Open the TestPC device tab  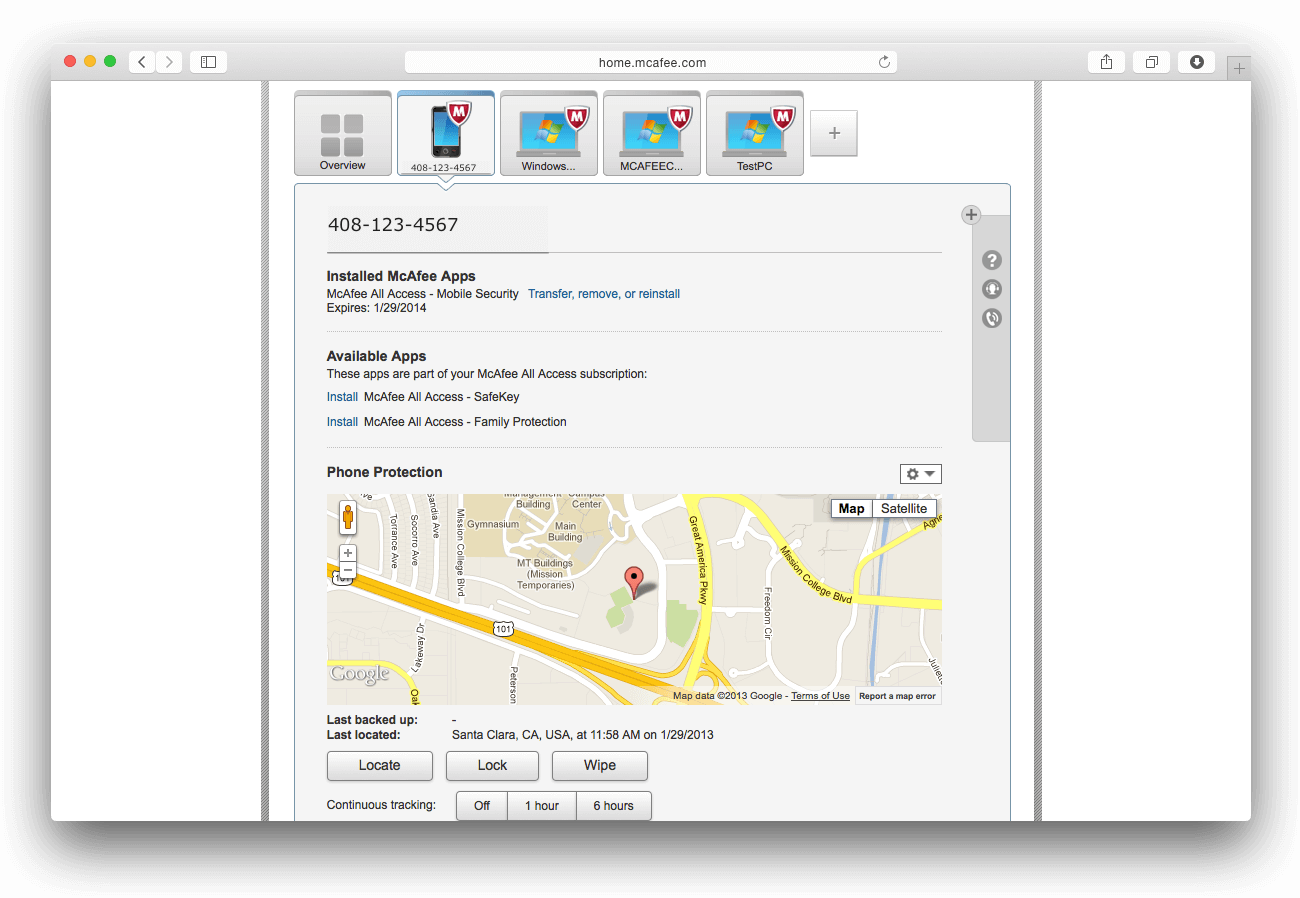(x=754, y=133)
